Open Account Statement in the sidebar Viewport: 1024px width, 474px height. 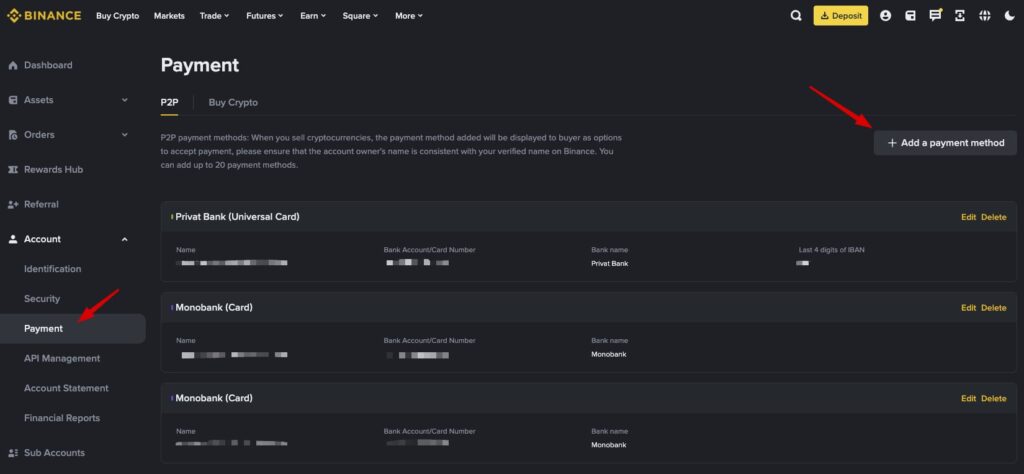click(66, 388)
